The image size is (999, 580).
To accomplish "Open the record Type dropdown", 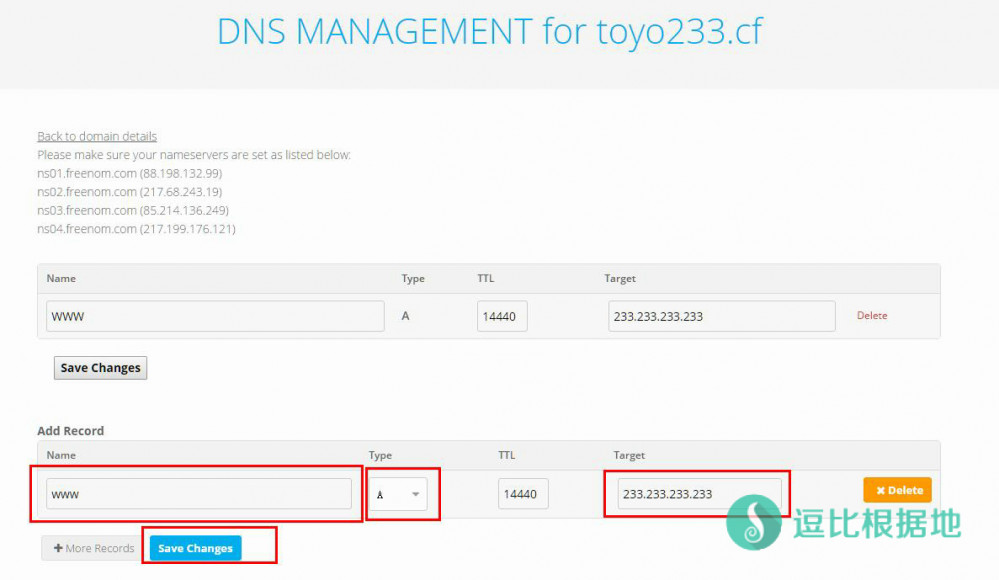I will [398, 494].
